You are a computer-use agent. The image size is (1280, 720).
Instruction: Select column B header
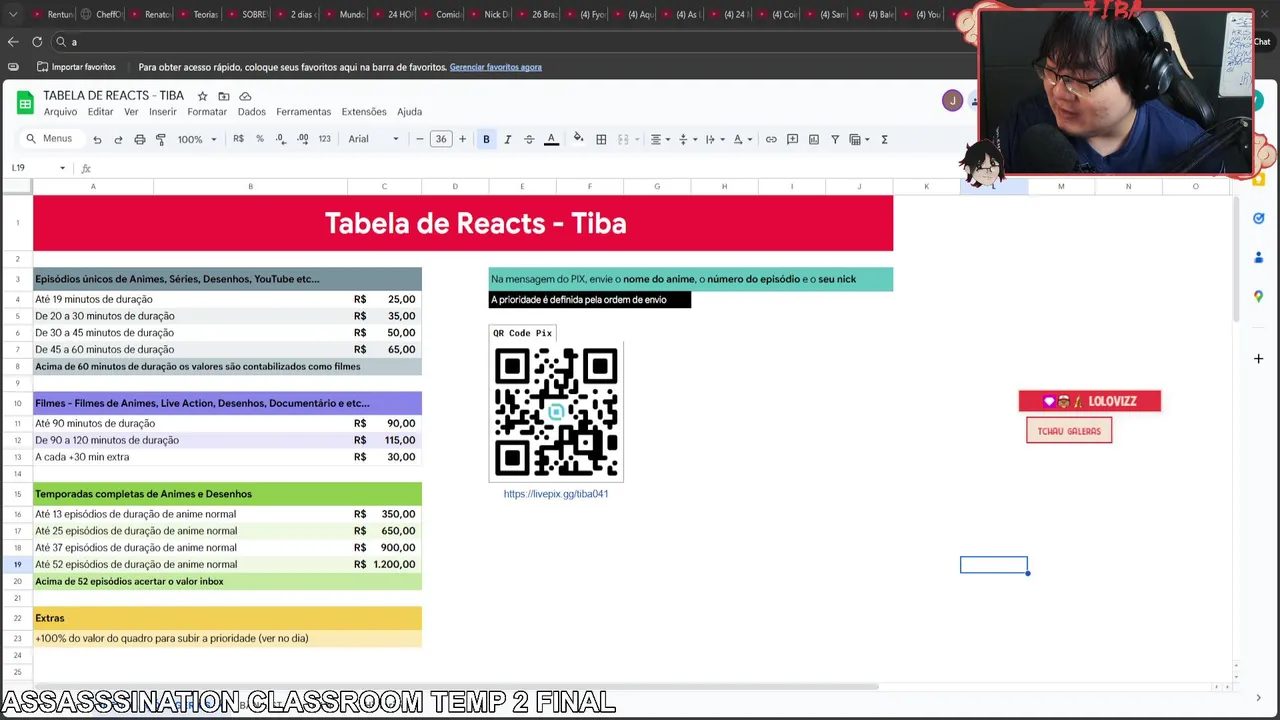(x=250, y=187)
